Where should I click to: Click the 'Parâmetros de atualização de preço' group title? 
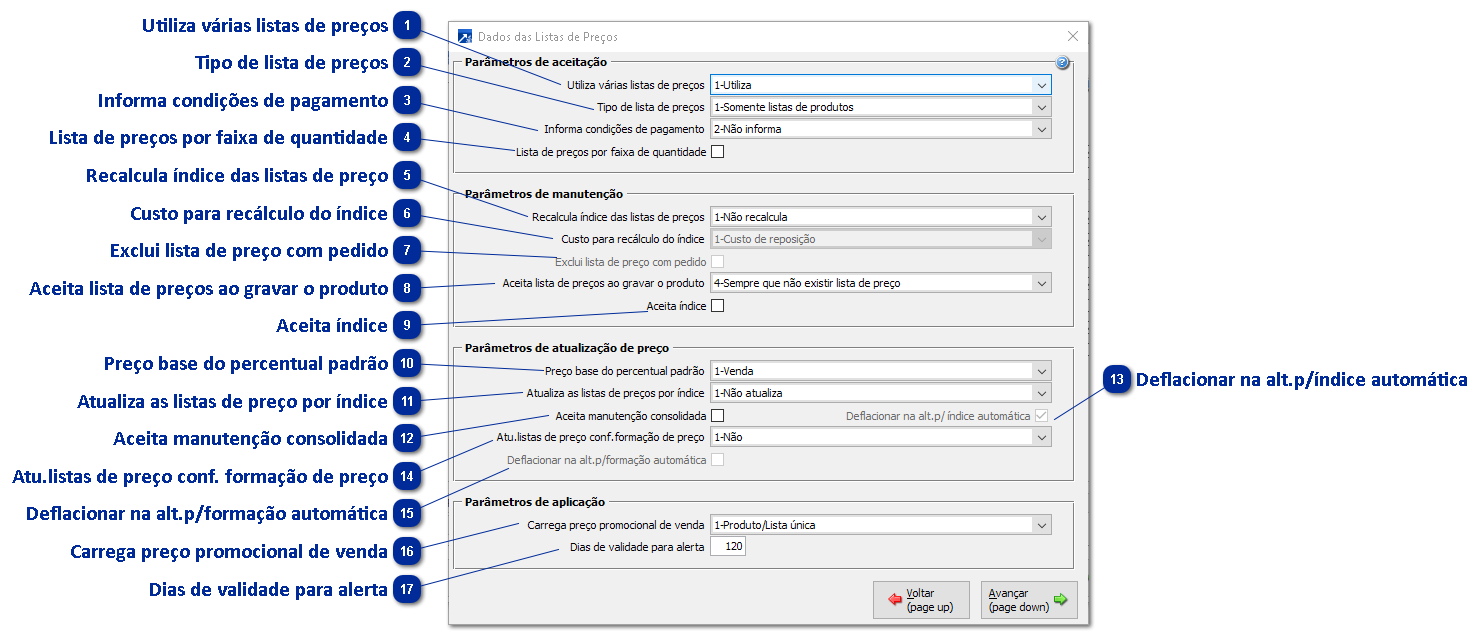click(567, 349)
